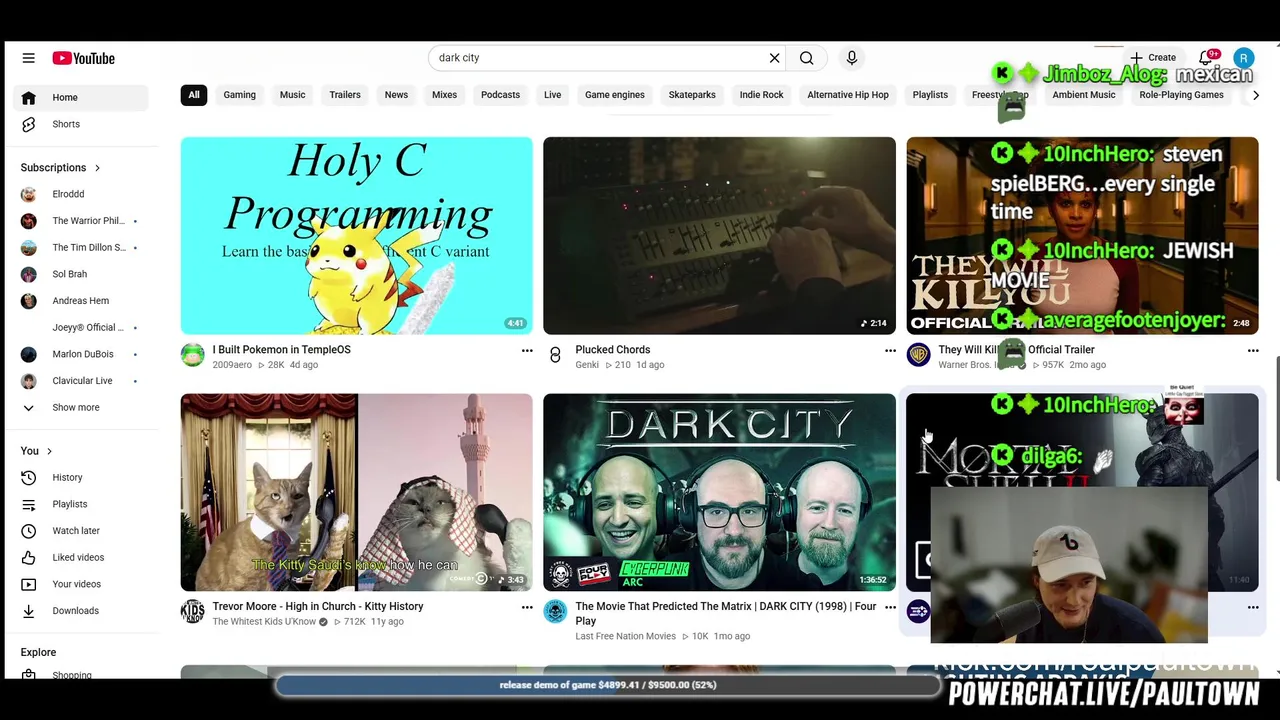The width and height of the screenshot is (1280, 720).
Task: Open Playlists in the sidebar
Action: (81, 504)
